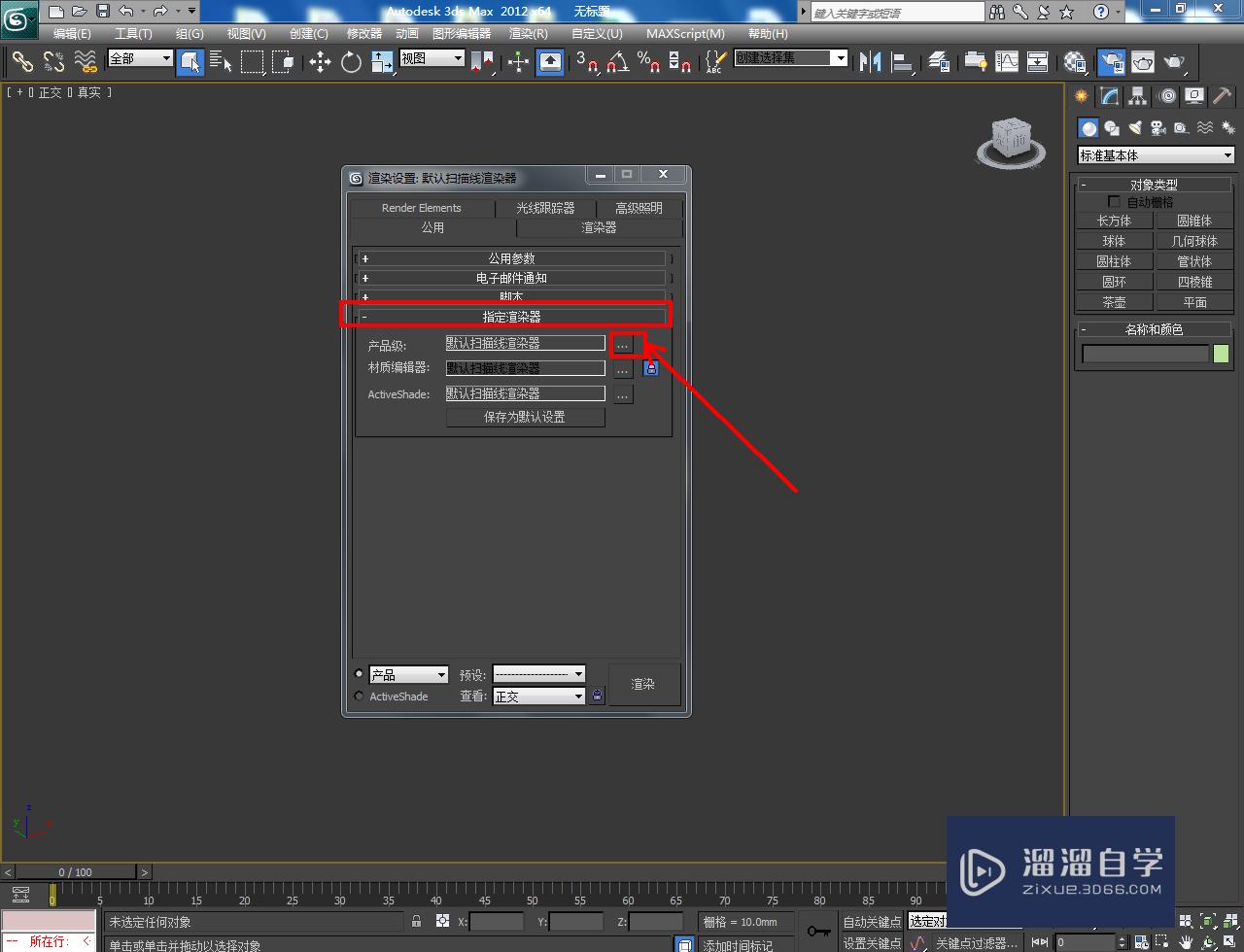Activate Bind to Space Warp tool

[x=86, y=62]
